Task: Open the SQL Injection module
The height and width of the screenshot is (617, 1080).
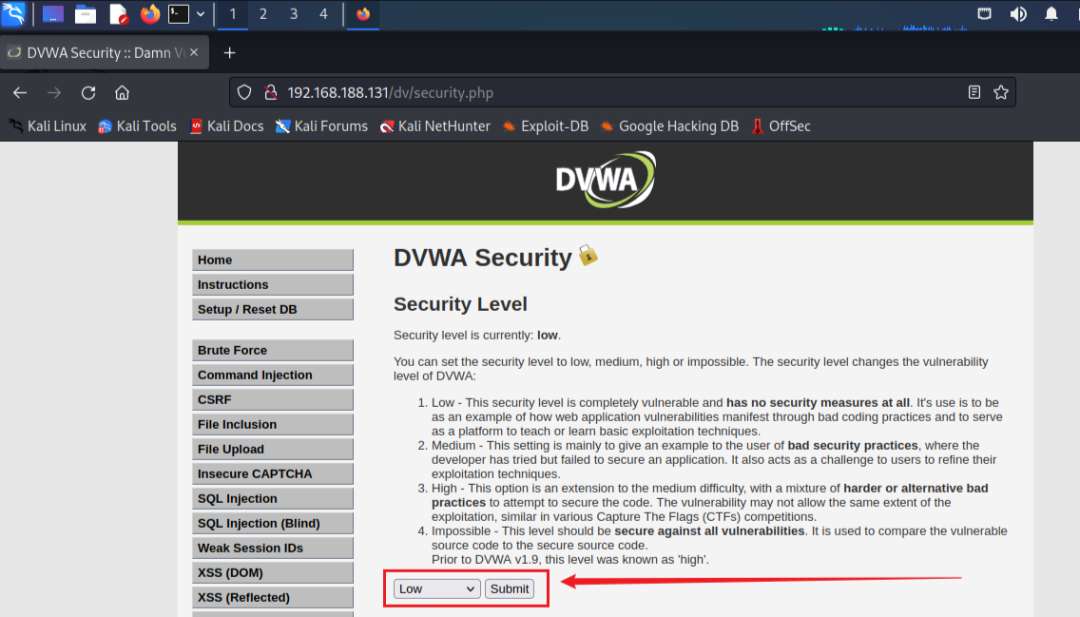Action: 273,499
